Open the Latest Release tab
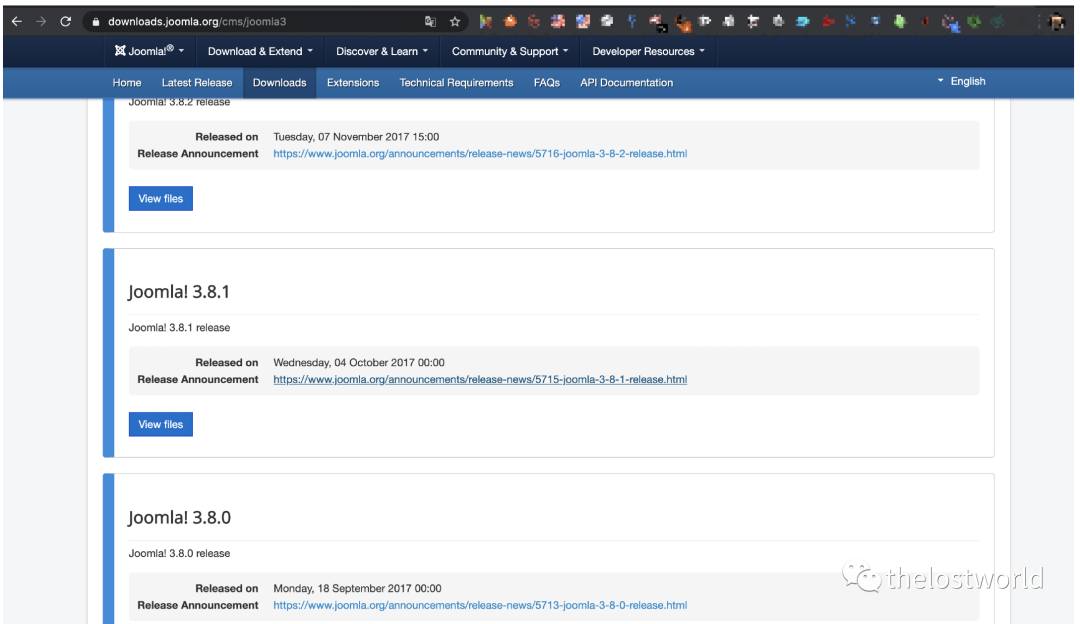This screenshot has height=624, width=1080. click(x=197, y=83)
